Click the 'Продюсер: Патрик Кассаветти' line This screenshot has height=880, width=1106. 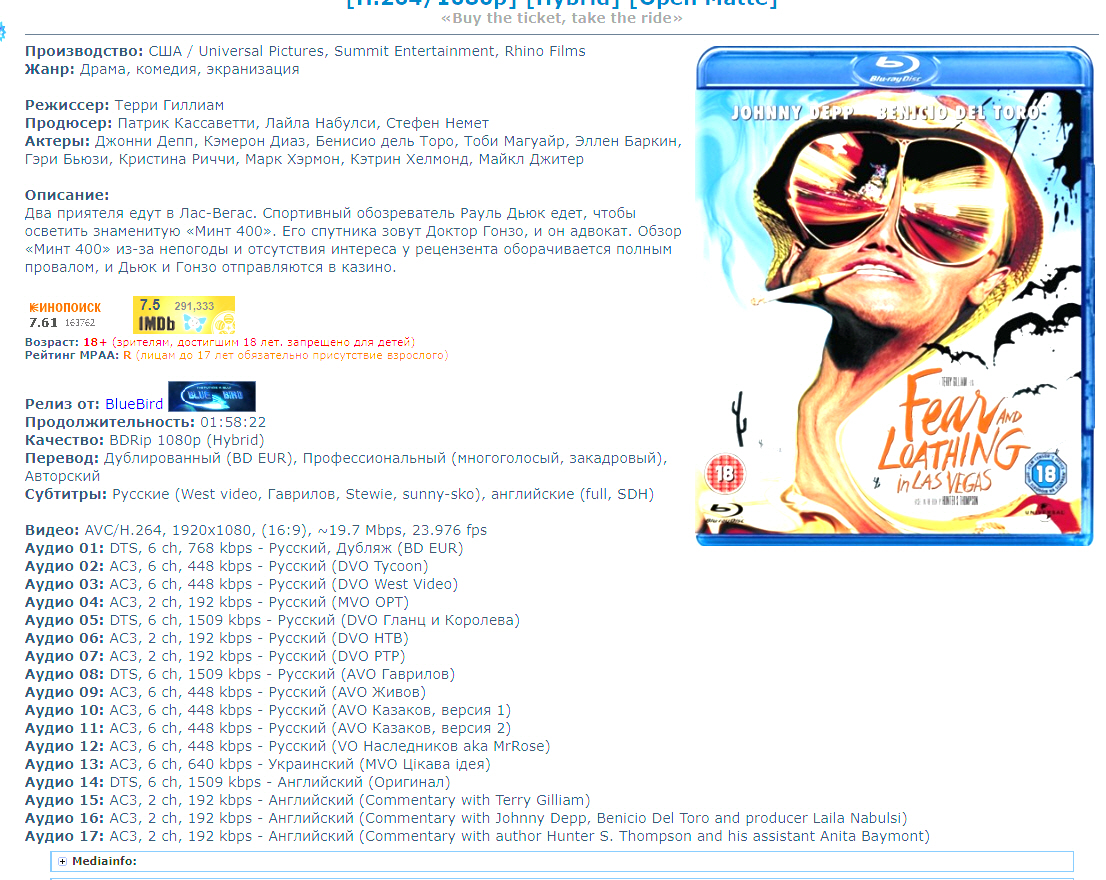[x=257, y=123]
